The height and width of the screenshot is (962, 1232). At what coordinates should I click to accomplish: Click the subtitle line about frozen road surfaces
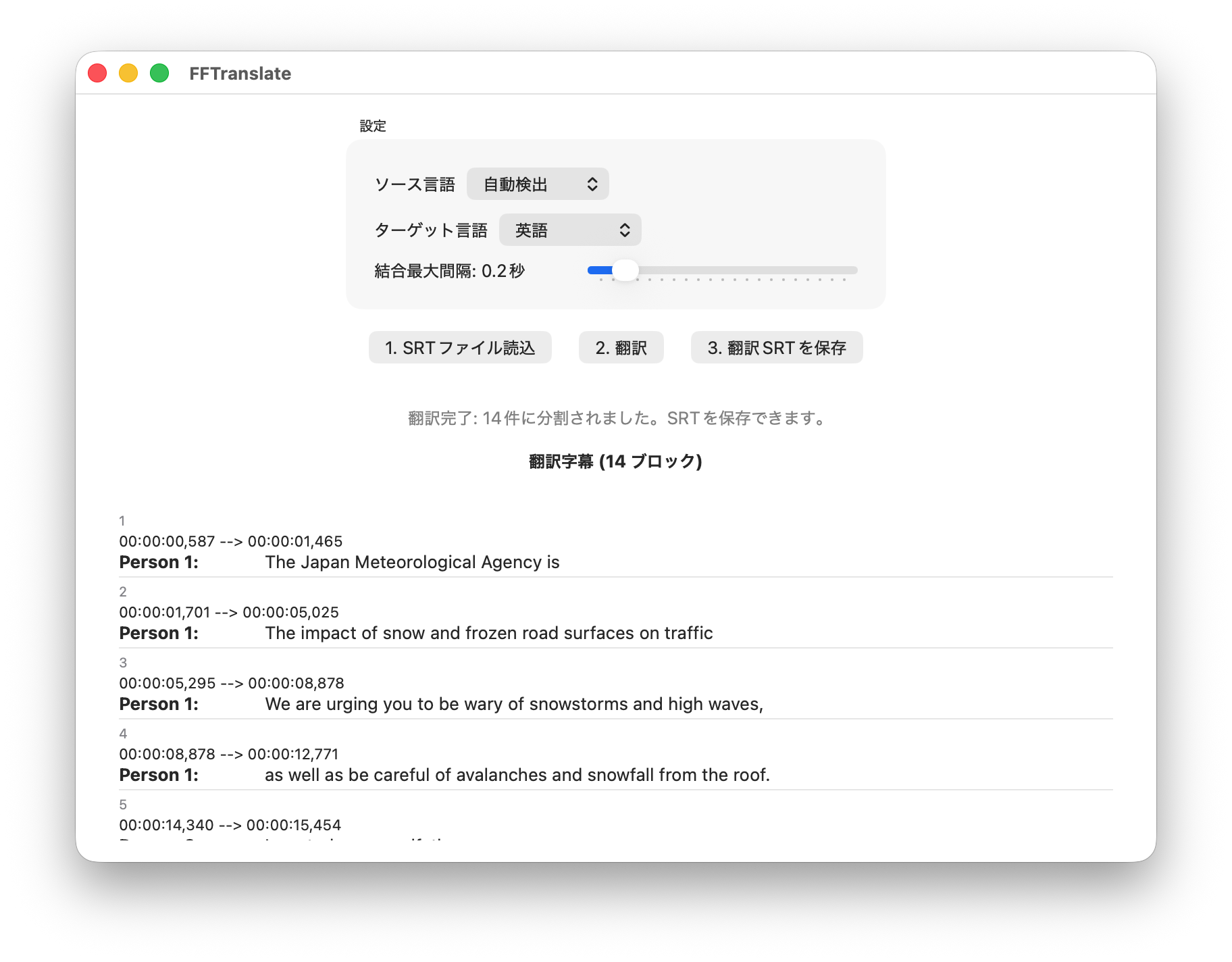488,633
